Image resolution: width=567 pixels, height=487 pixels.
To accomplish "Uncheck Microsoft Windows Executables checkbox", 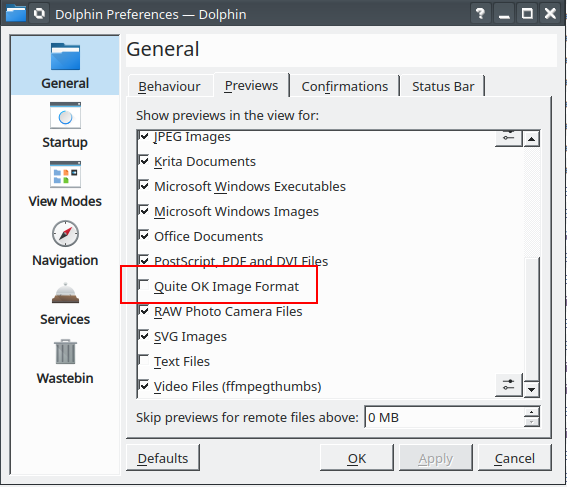I will [144, 186].
